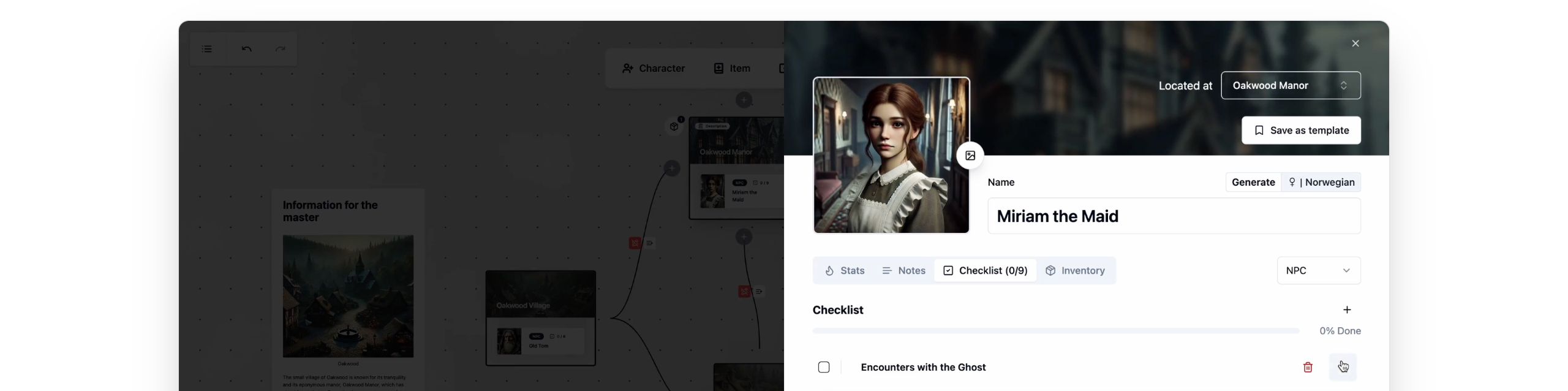Click the plus circle above the Oakwood Manor card

744,100
